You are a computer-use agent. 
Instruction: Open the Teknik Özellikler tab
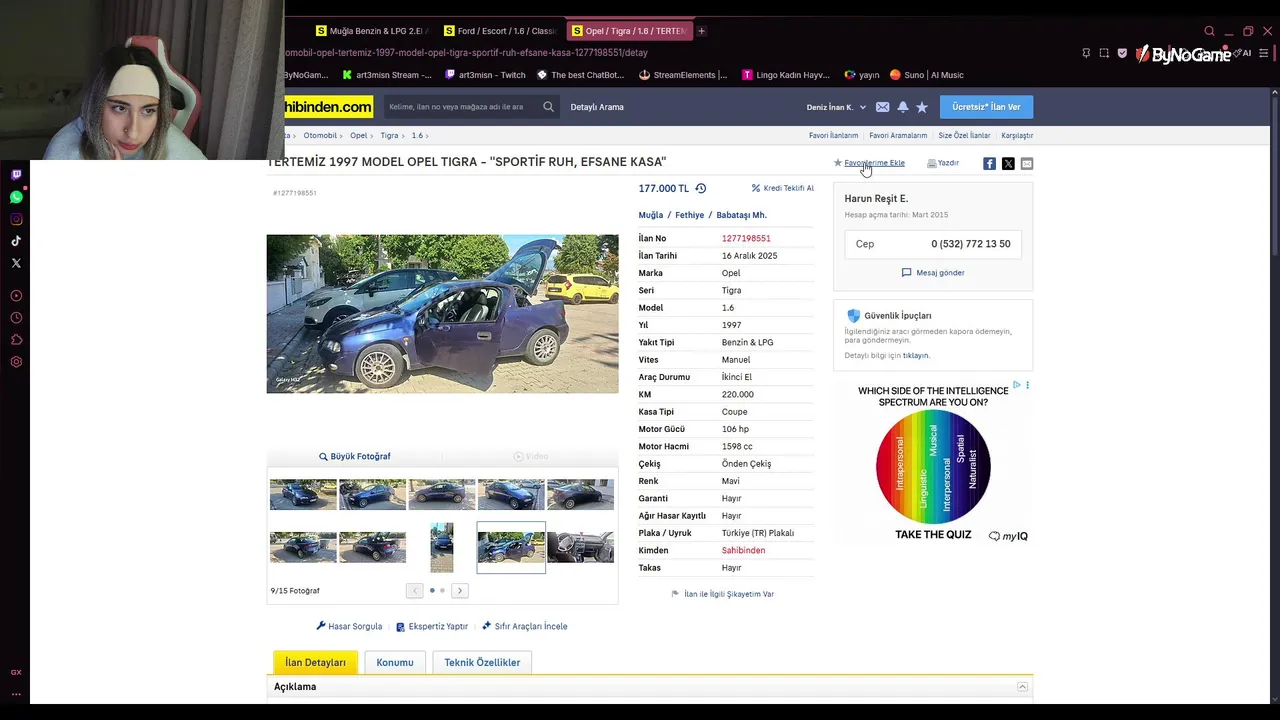[x=482, y=662]
